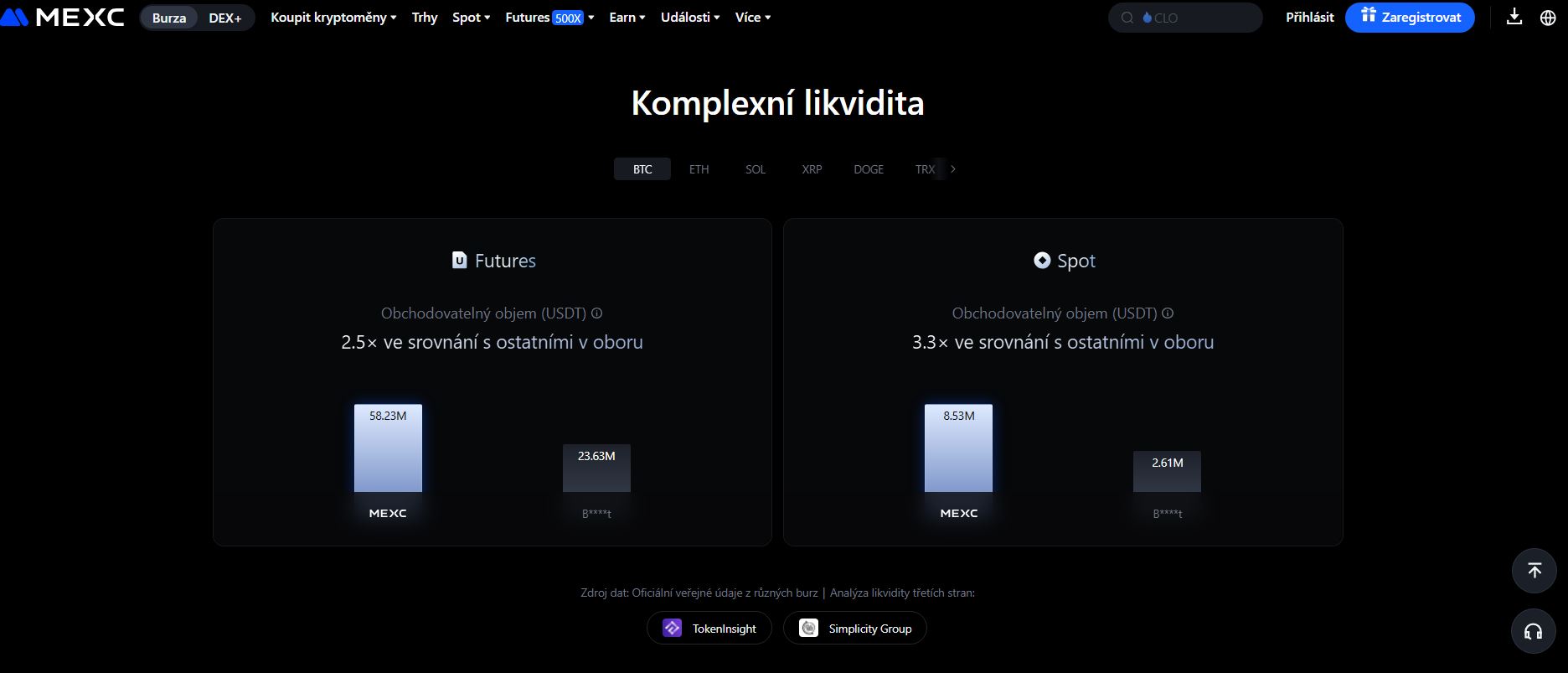
Task: Expand the Futures navigation dropdown
Action: 549,17
